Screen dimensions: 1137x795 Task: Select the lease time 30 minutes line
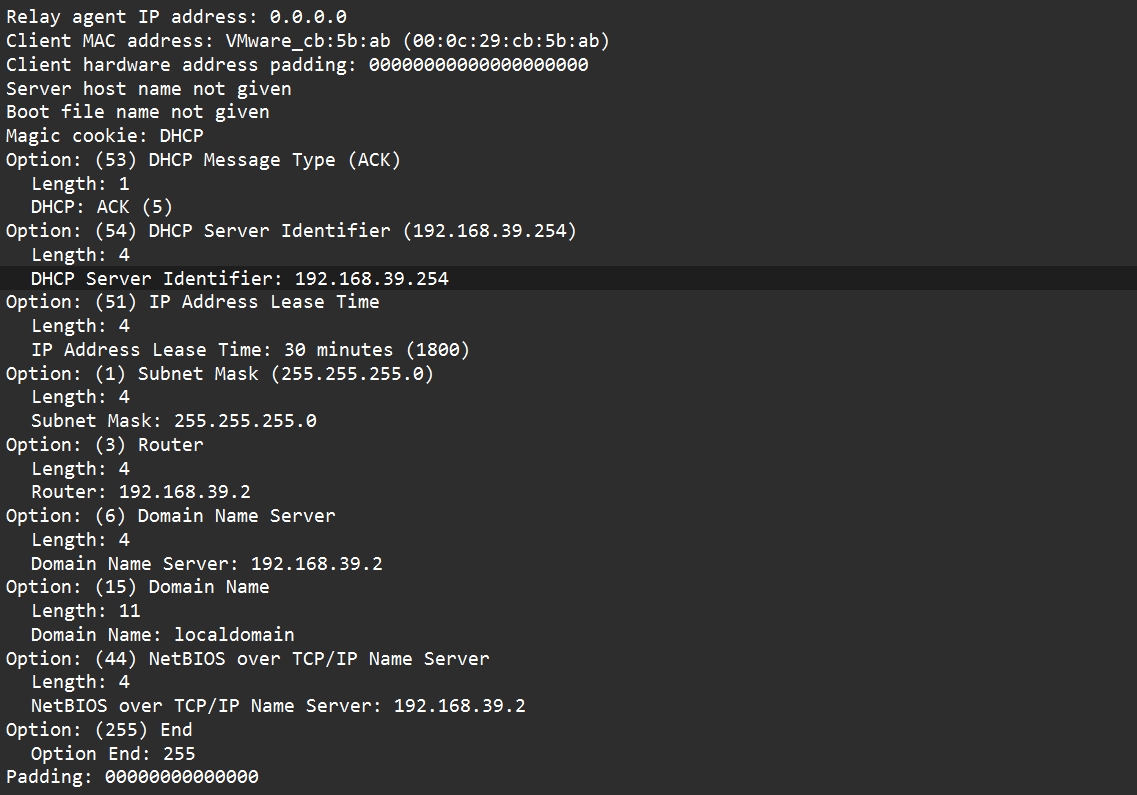(250, 350)
